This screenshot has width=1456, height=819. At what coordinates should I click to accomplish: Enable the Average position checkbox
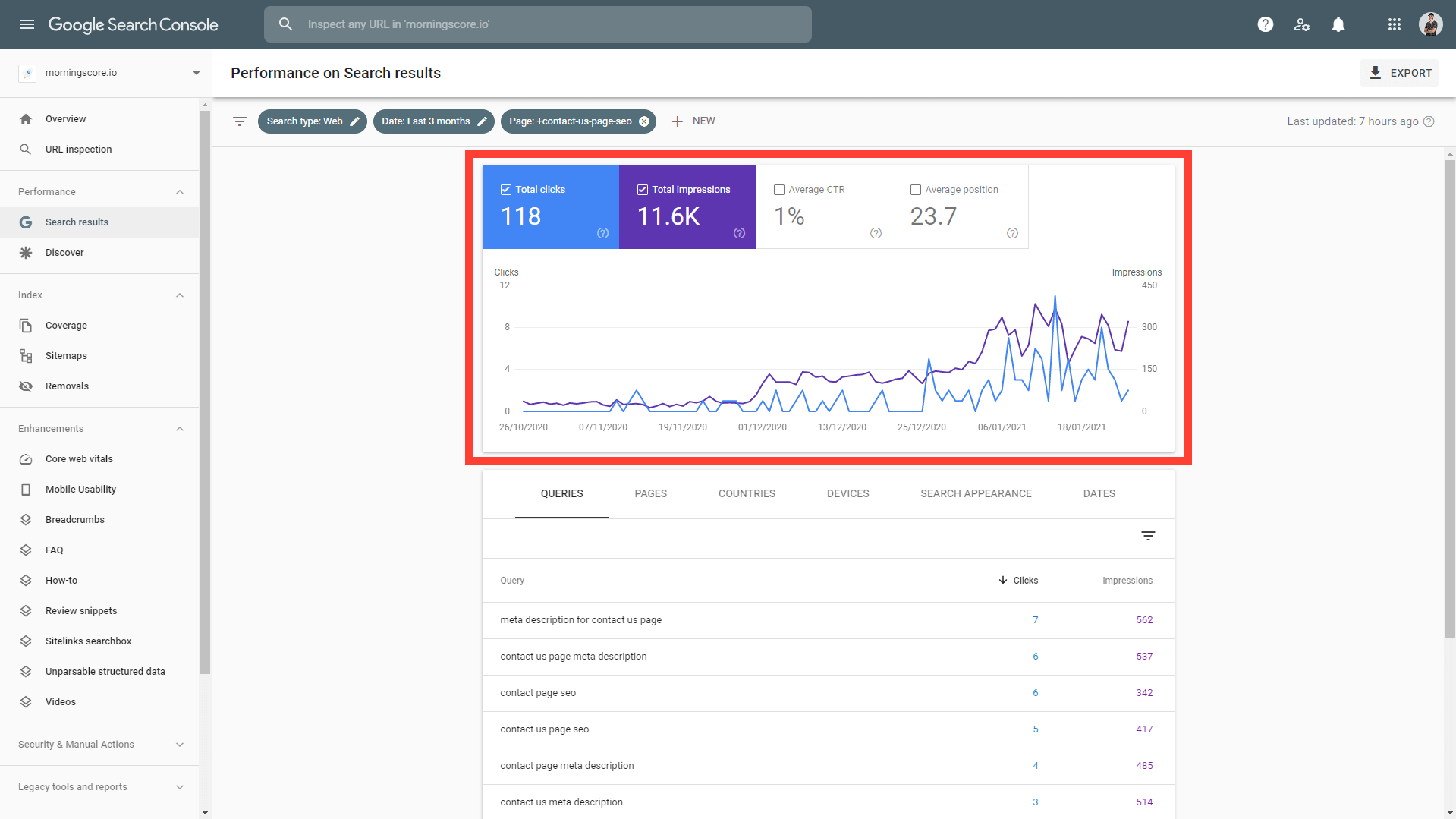pos(916,190)
